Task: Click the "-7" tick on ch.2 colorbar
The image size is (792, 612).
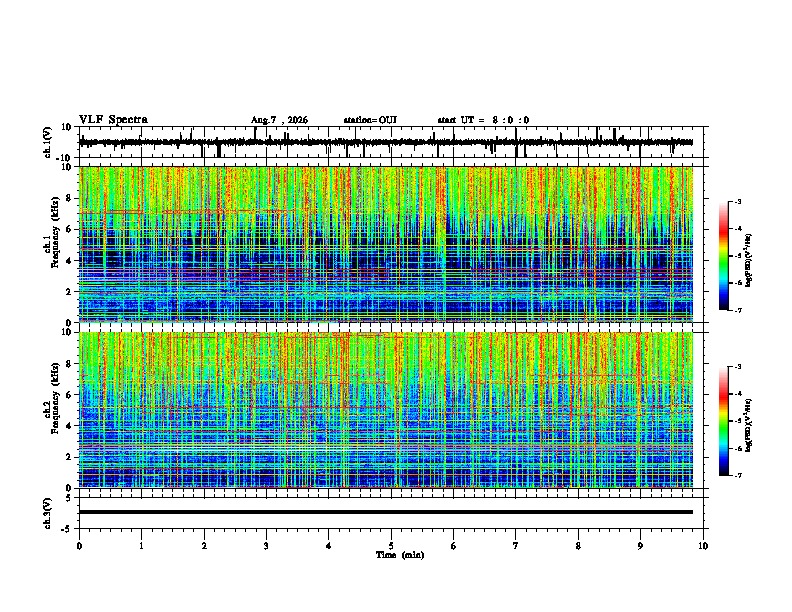Action: pos(737,476)
